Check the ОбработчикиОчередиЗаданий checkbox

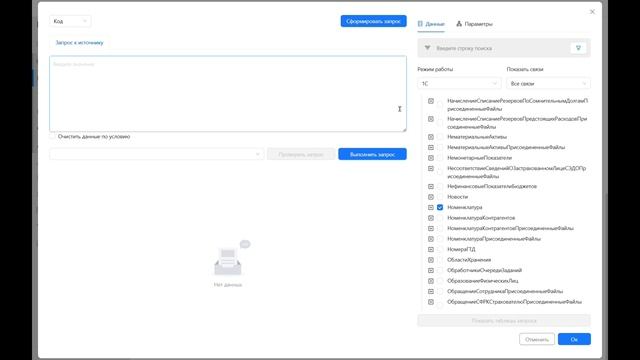tap(440, 270)
